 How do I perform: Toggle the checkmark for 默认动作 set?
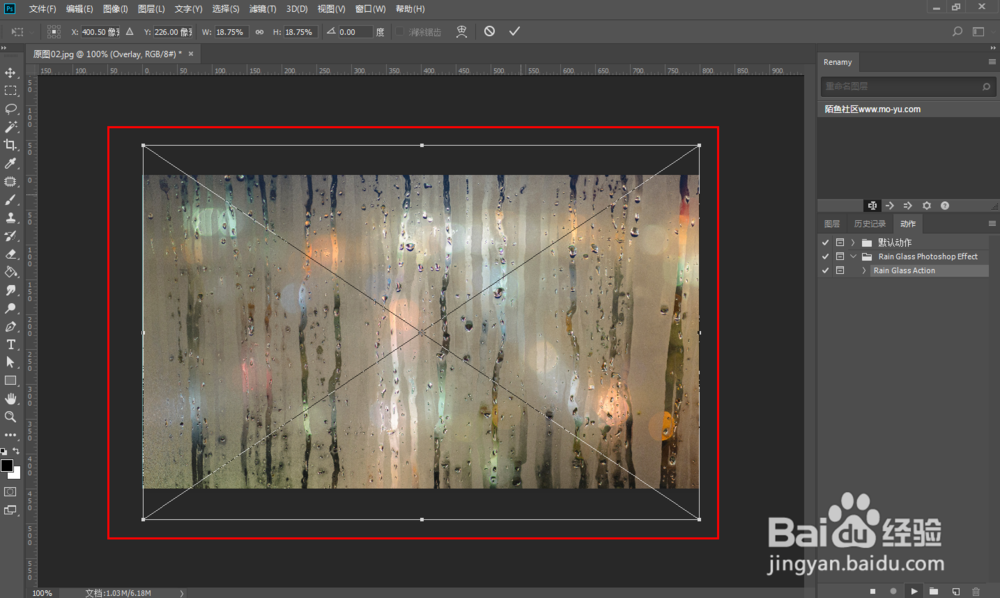point(825,242)
